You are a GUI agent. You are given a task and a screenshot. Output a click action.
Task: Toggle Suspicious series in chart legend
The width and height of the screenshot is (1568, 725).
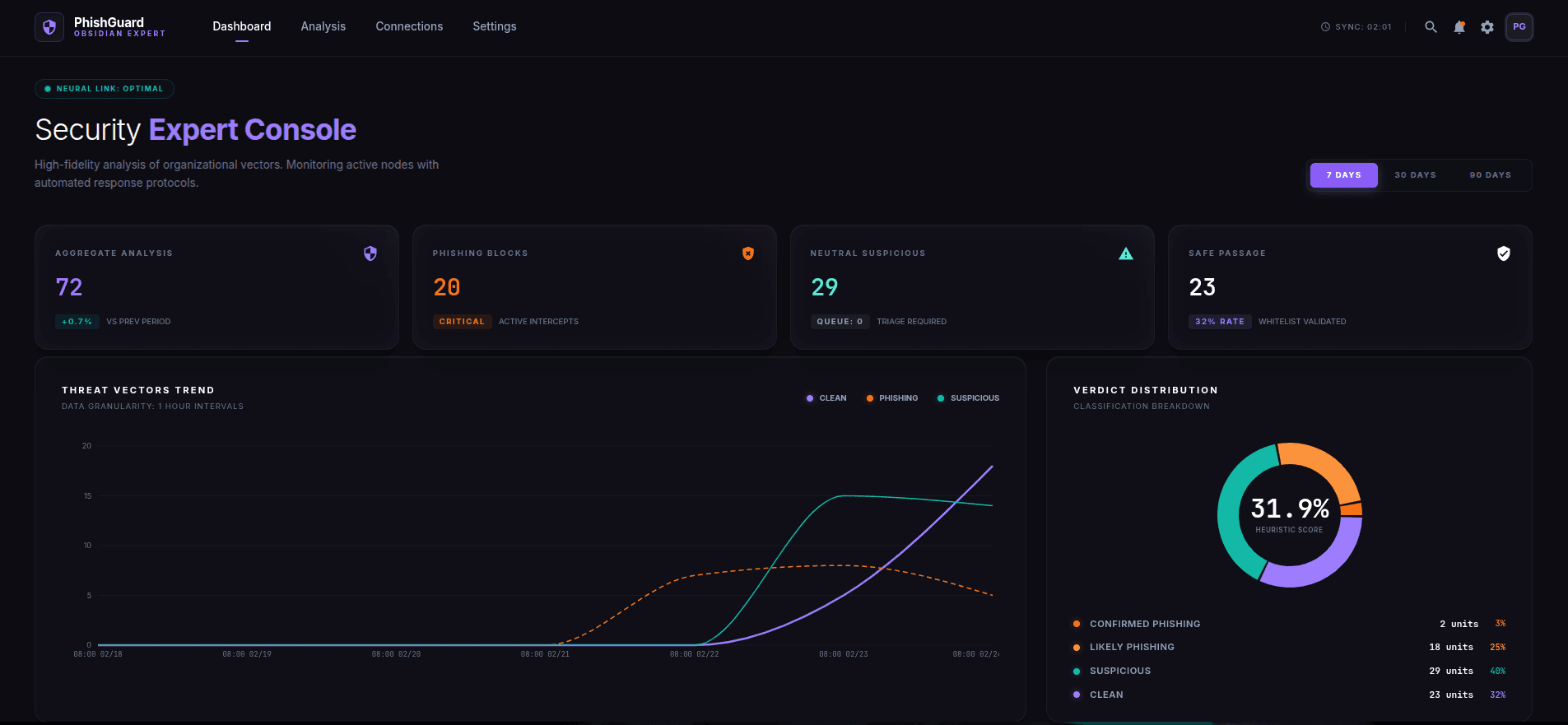pyautogui.click(x=968, y=398)
